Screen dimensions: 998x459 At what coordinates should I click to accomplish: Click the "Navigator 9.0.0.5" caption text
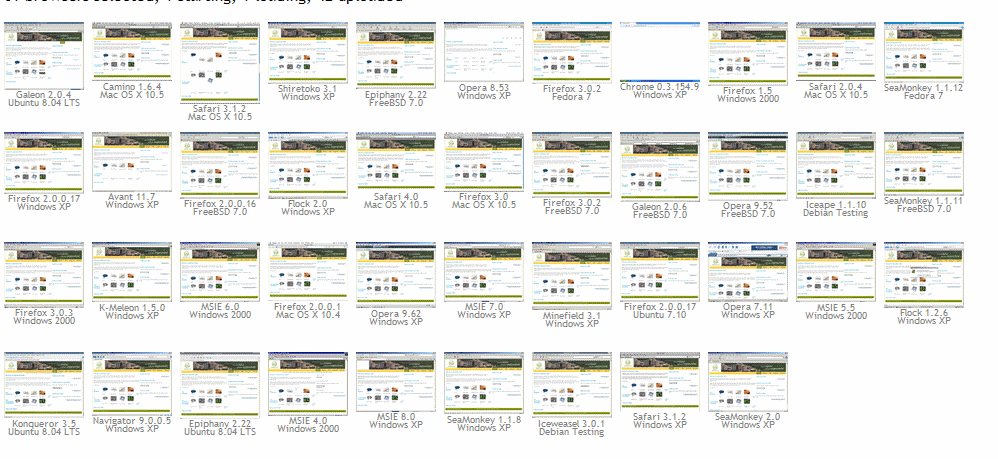pyautogui.click(x=132, y=420)
